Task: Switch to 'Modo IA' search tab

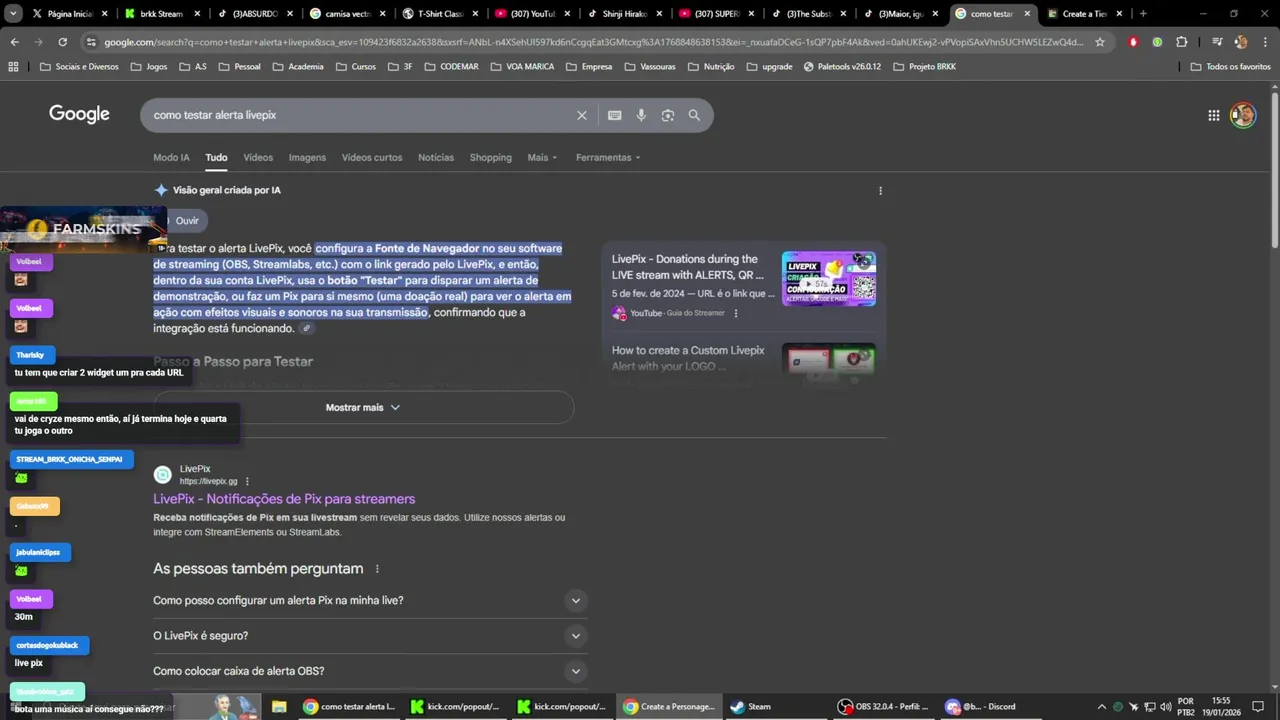Action: pyautogui.click(x=171, y=158)
